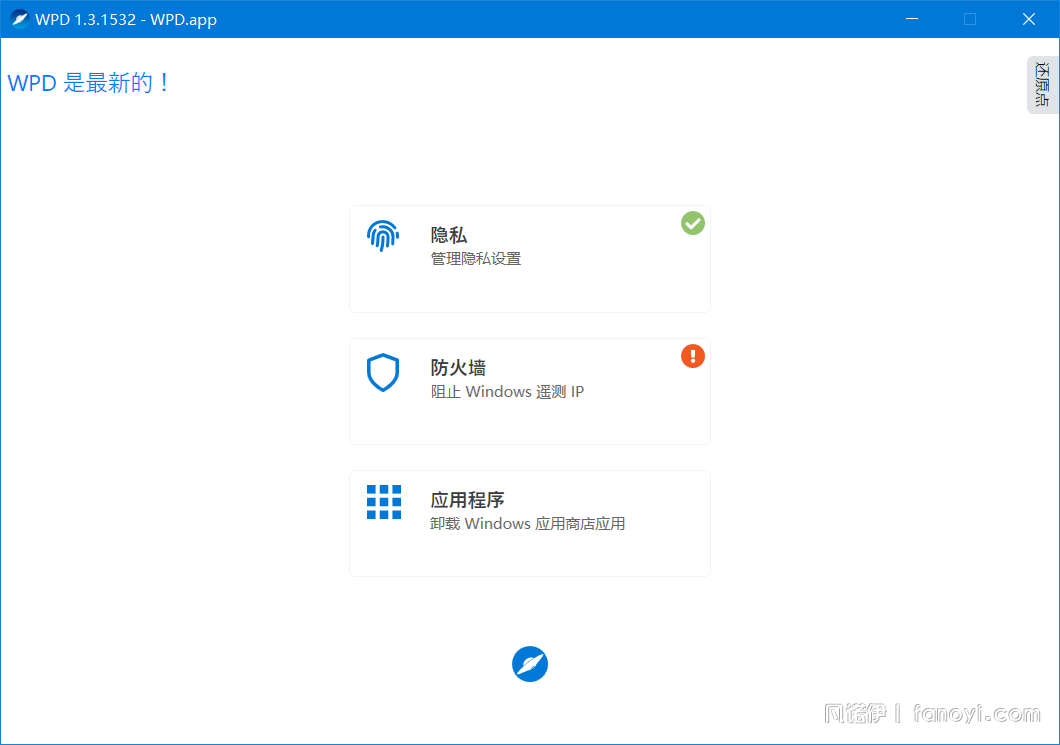Click the WPD app icon in title bar
Image resolution: width=1060 pixels, height=745 pixels.
coord(20,19)
